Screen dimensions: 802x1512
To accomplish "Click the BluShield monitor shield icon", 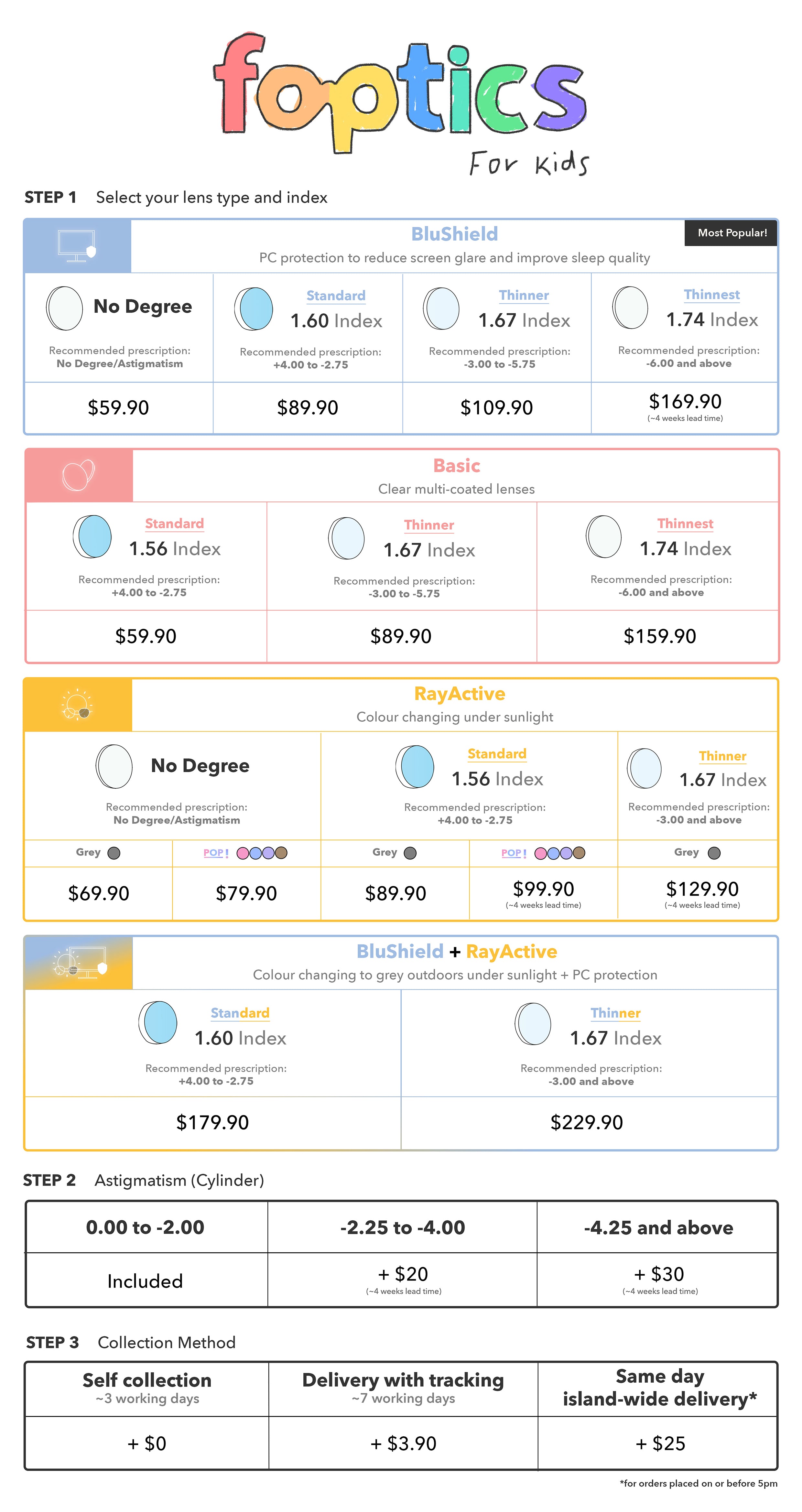I will (77, 245).
